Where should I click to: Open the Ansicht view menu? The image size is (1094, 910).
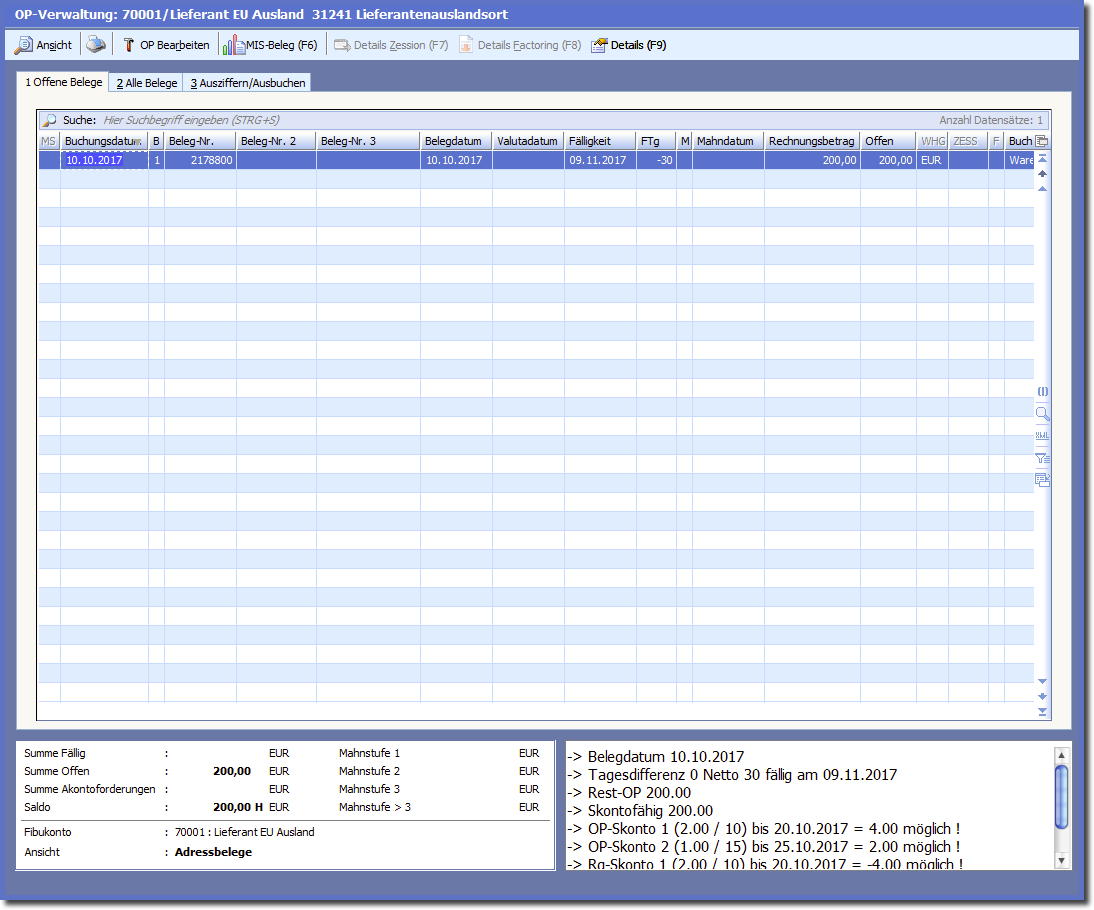coord(43,45)
